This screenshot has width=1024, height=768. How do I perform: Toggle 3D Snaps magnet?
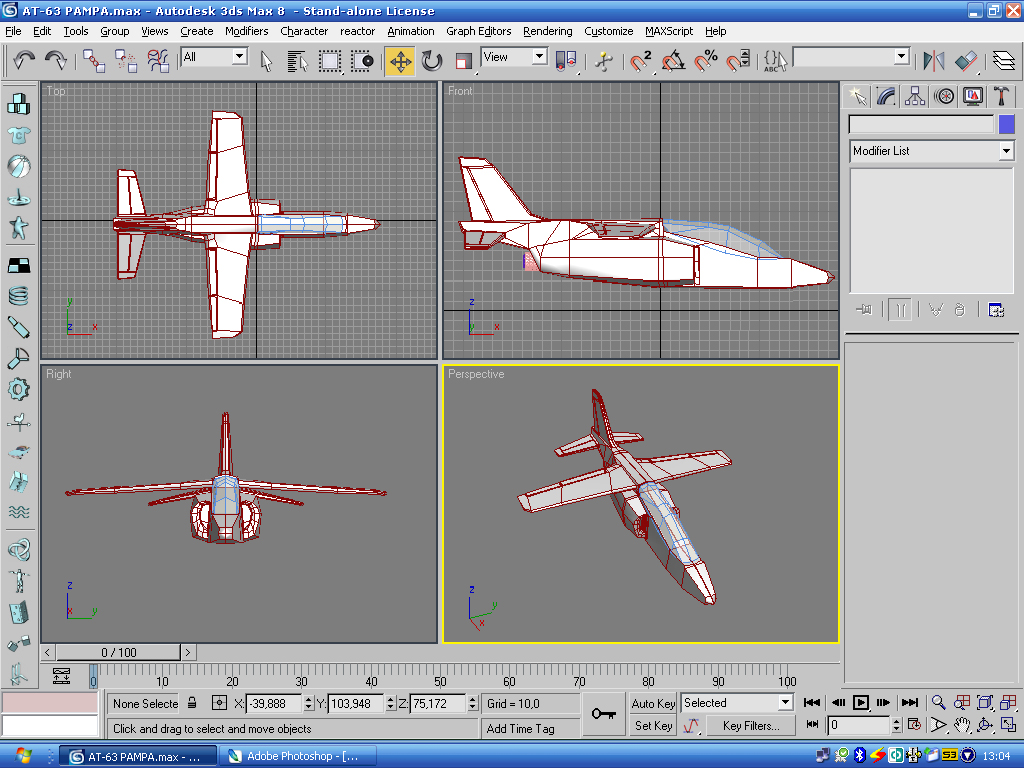[x=641, y=61]
